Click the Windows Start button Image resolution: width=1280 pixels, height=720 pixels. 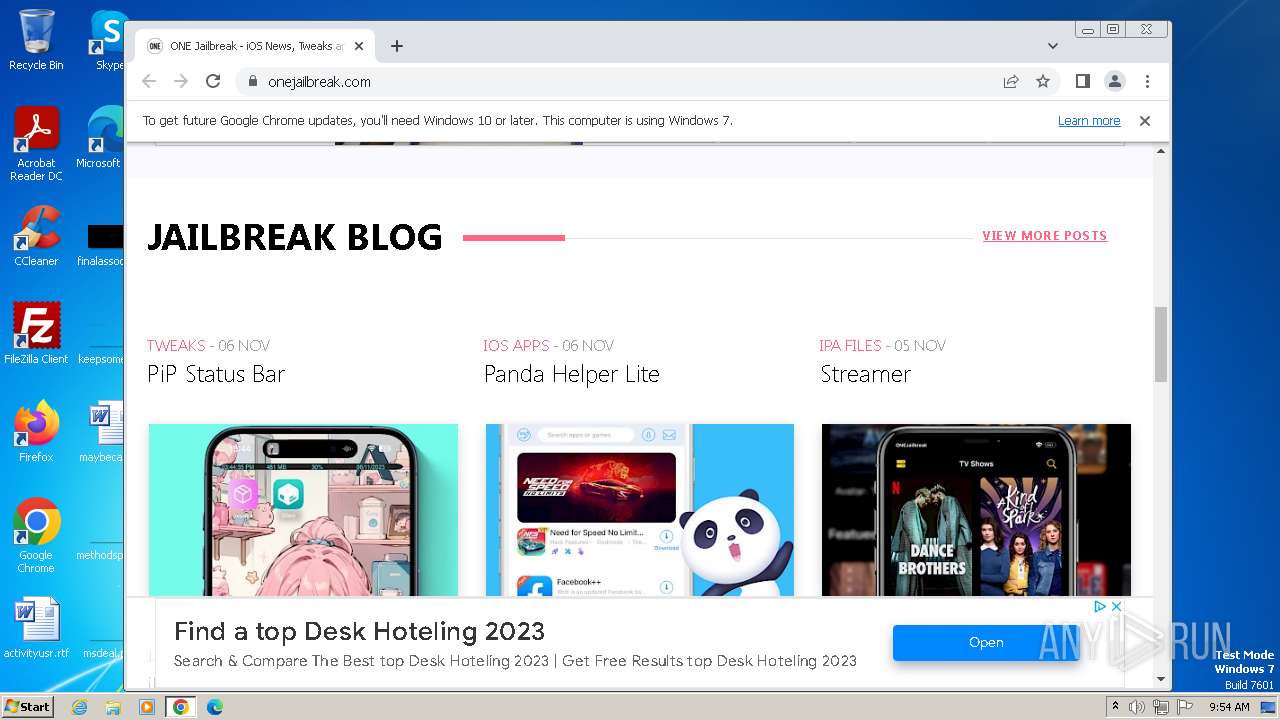coord(27,707)
